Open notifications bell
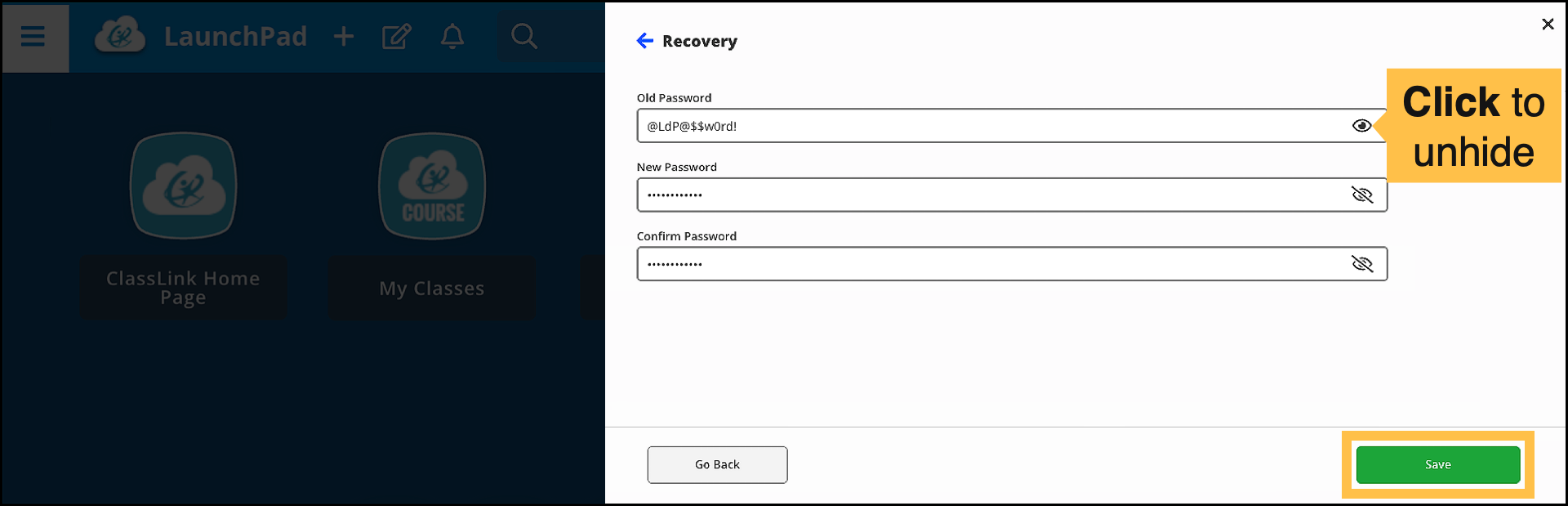Viewport: 1568px width, 506px height. [452, 37]
